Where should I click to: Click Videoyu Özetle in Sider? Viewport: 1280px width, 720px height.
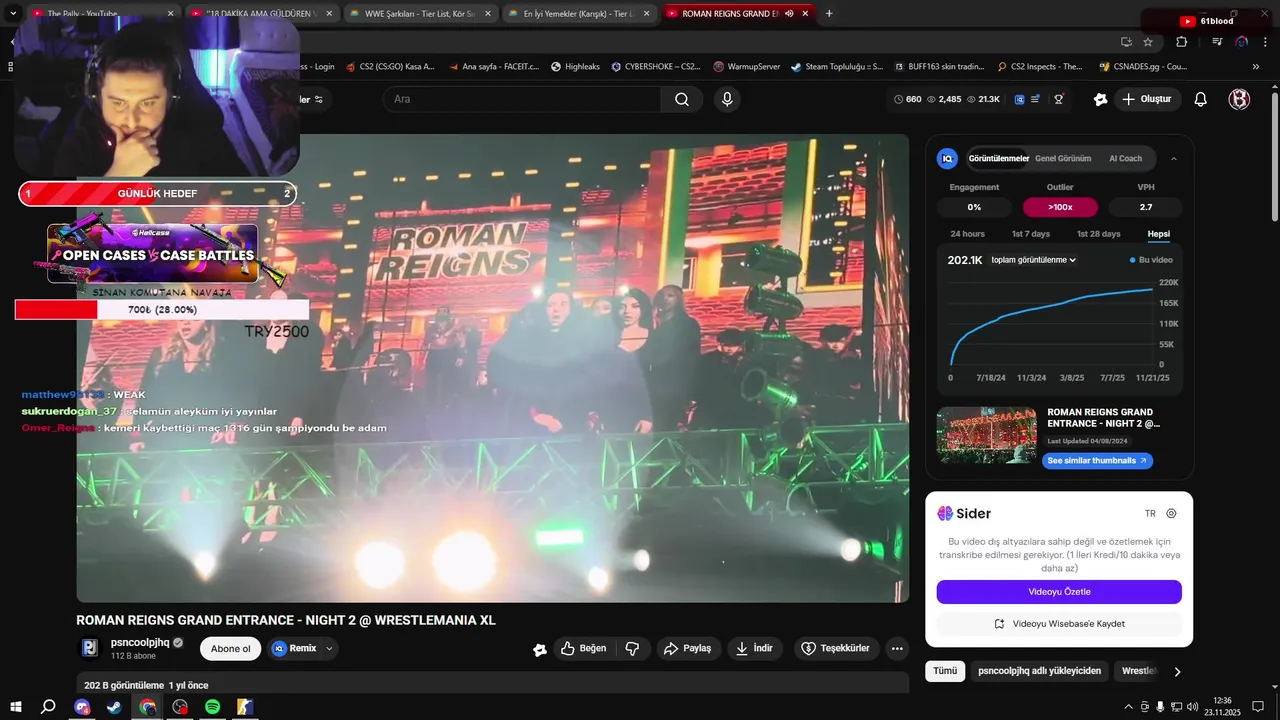pyautogui.click(x=1059, y=592)
